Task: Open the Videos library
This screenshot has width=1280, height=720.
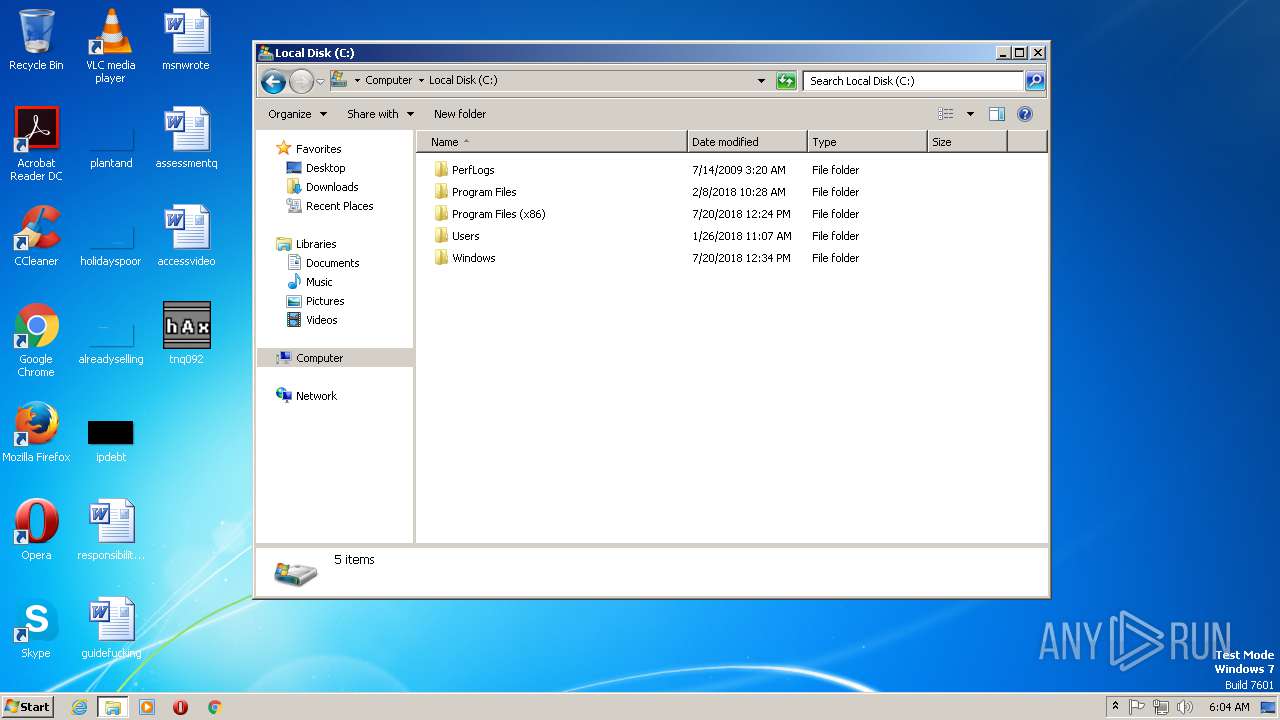Action: pos(321,320)
